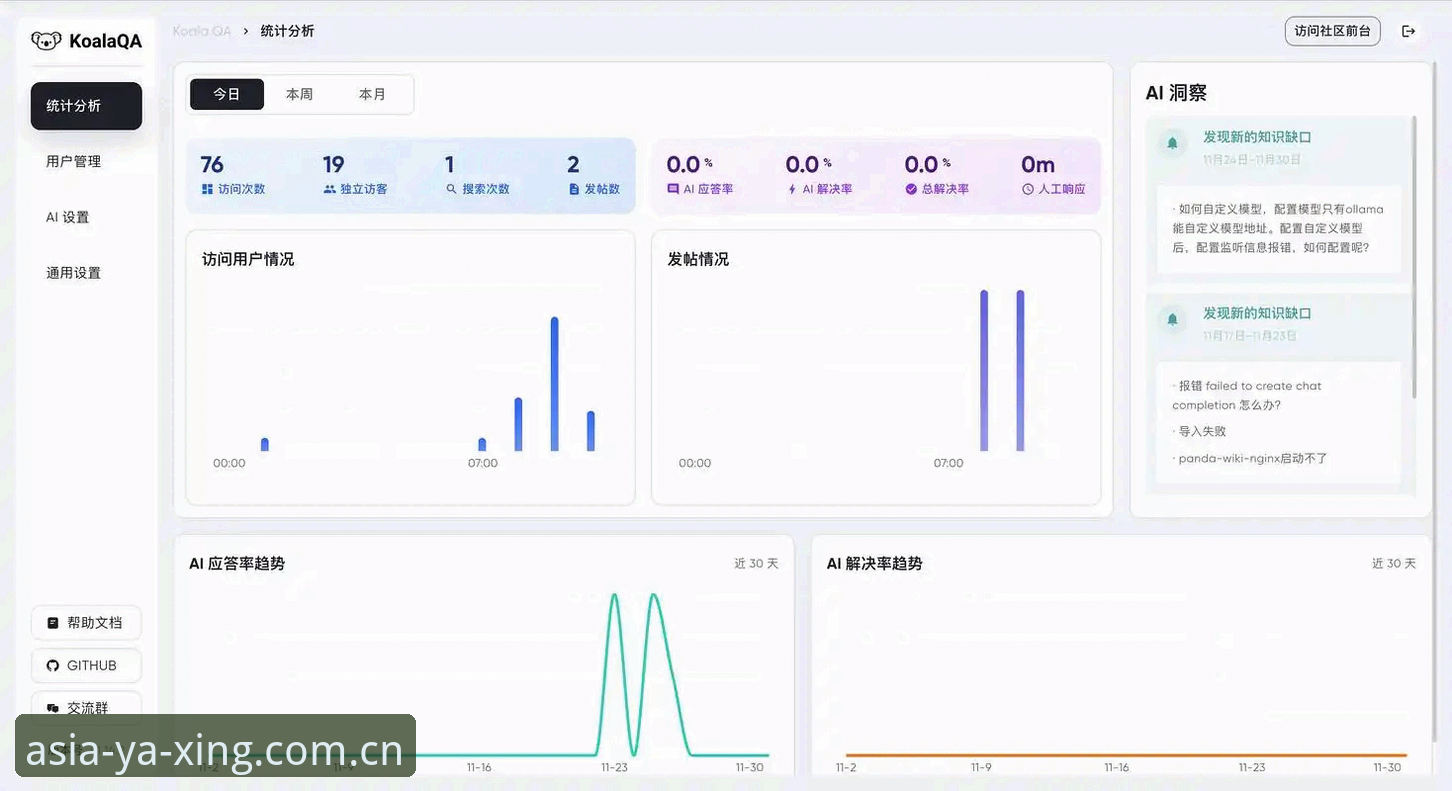The height and width of the screenshot is (791, 1452).
Task: Click the 发帖情况 chart title
Action: [698, 259]
